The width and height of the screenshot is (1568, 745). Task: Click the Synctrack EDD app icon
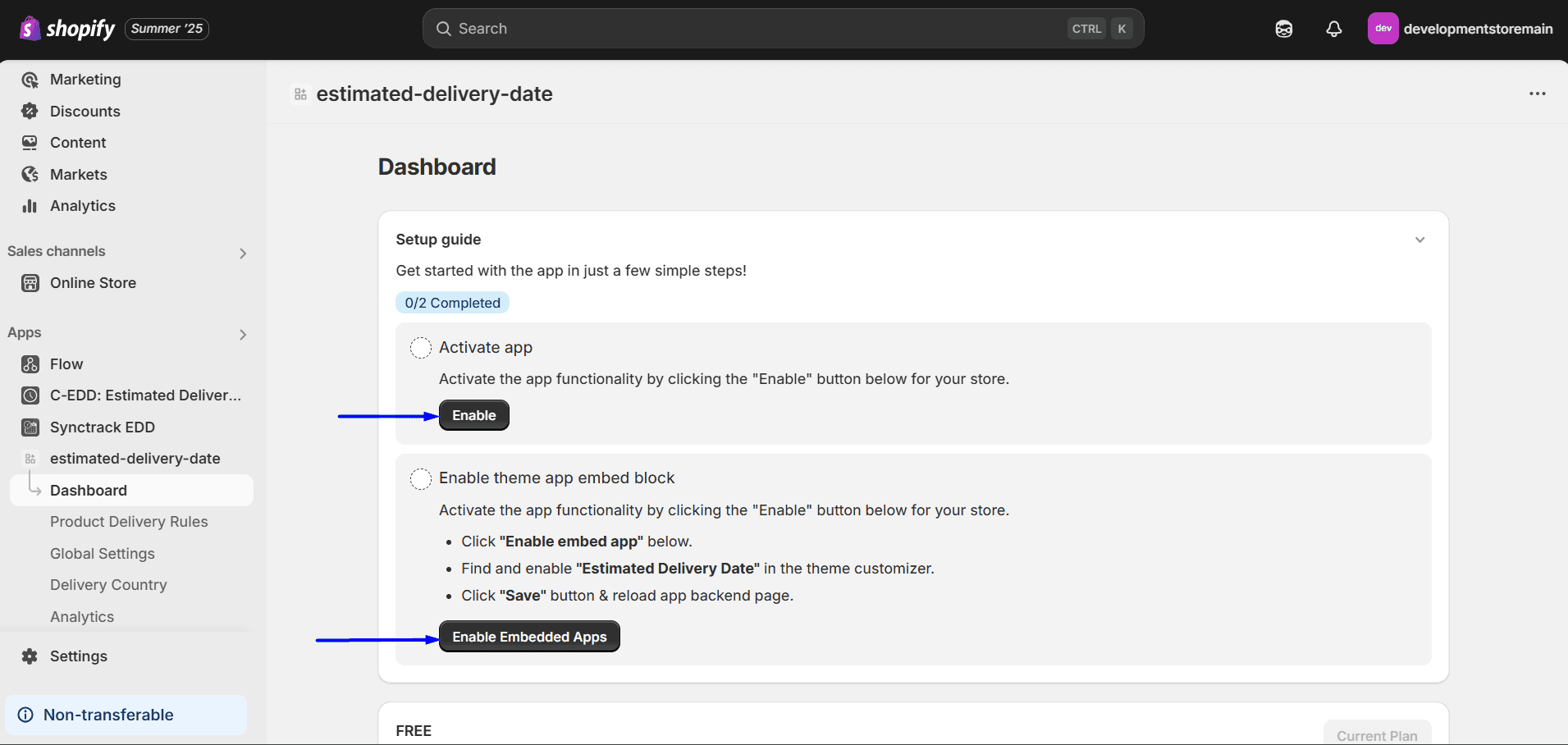point(30,427)
